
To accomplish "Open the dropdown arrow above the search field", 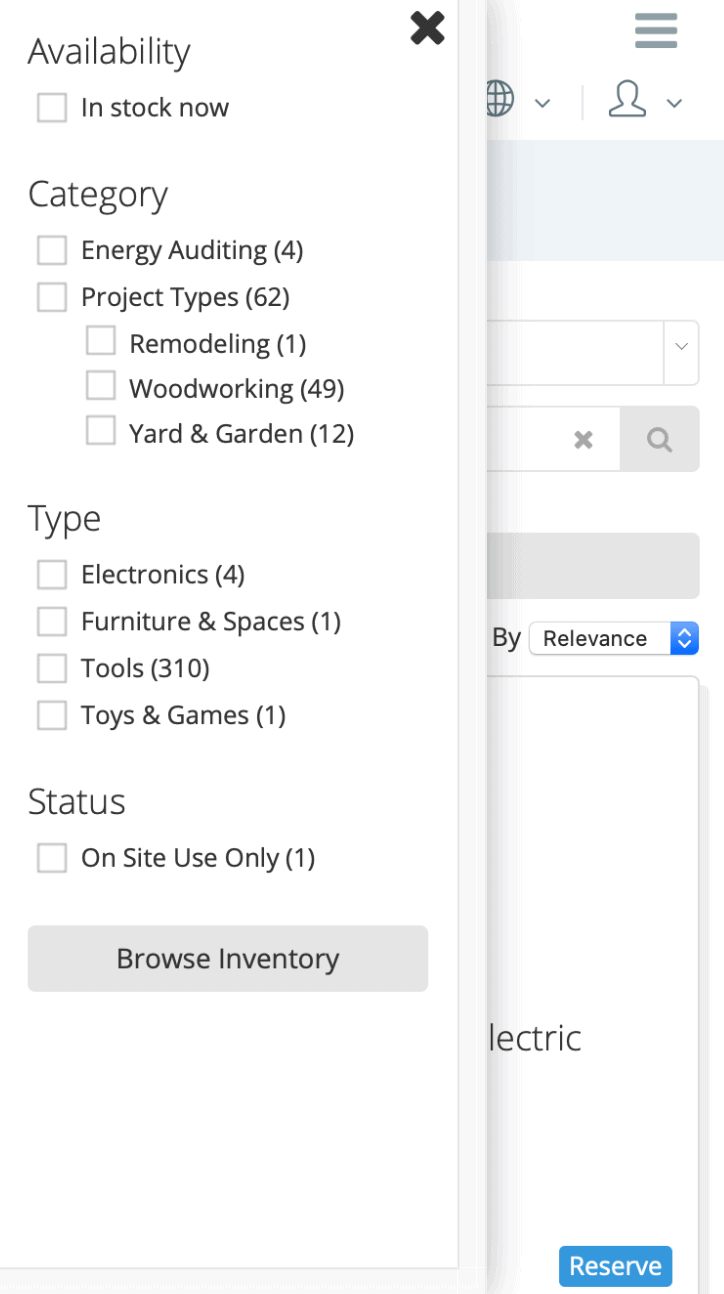I will pos(681,347).
